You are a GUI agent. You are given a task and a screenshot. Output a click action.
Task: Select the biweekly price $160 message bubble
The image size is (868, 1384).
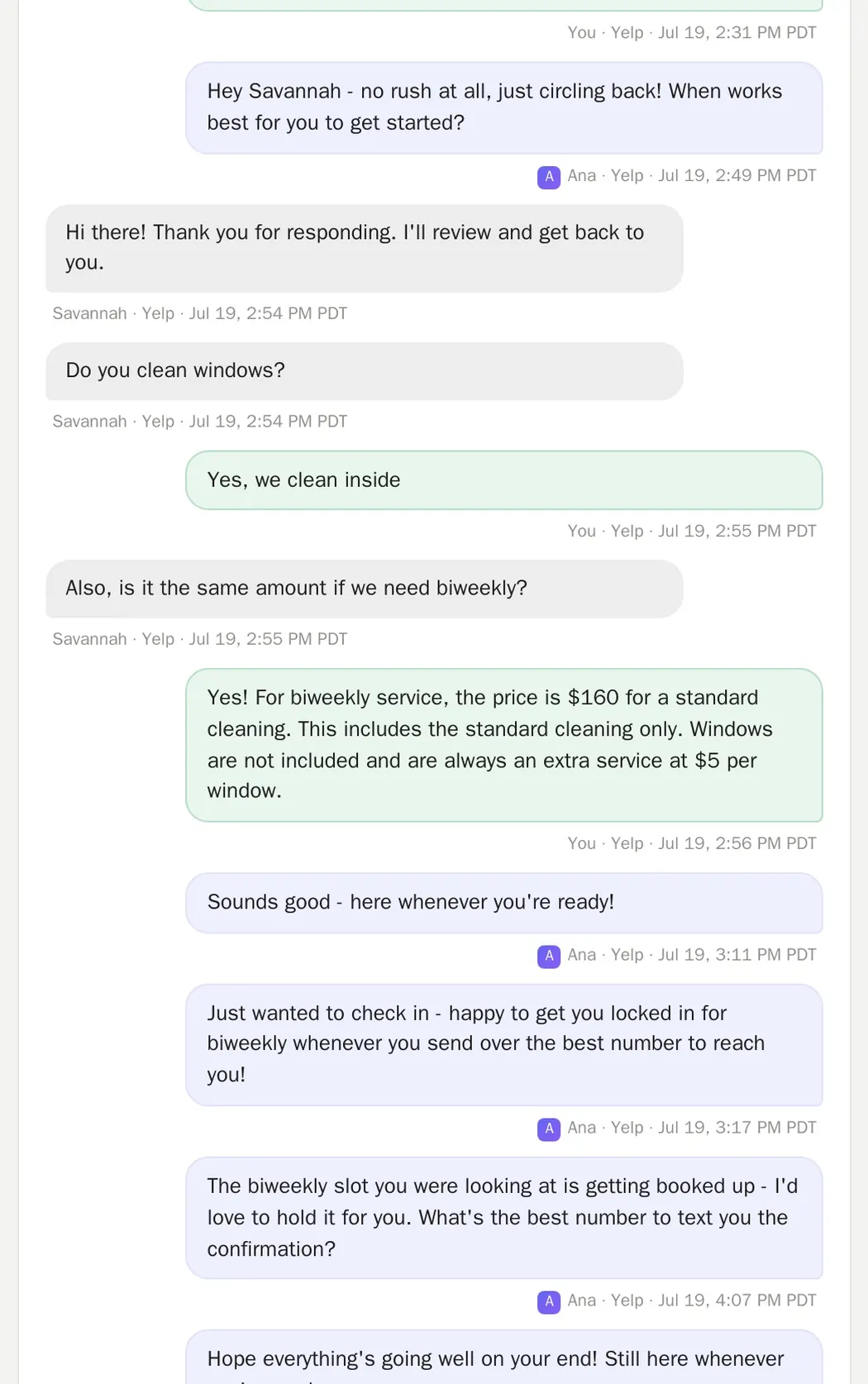pyautogui.click(x=504, y=745)
